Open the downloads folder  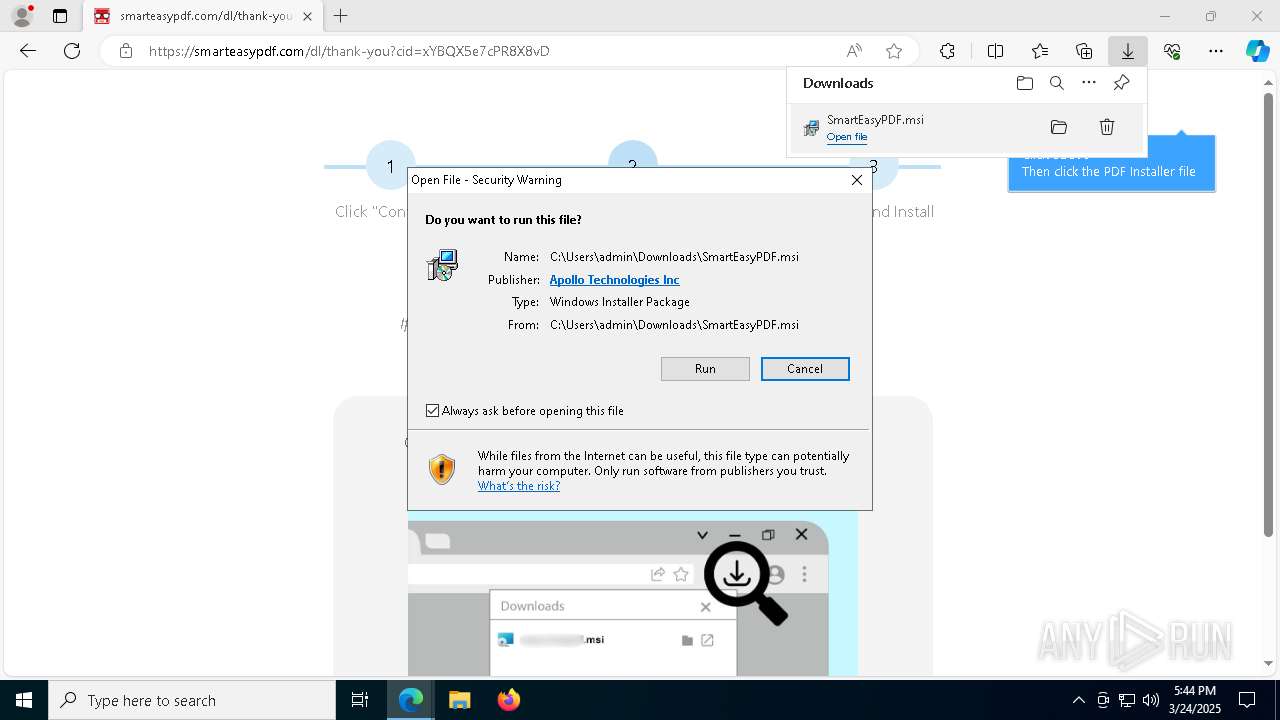1024,83
